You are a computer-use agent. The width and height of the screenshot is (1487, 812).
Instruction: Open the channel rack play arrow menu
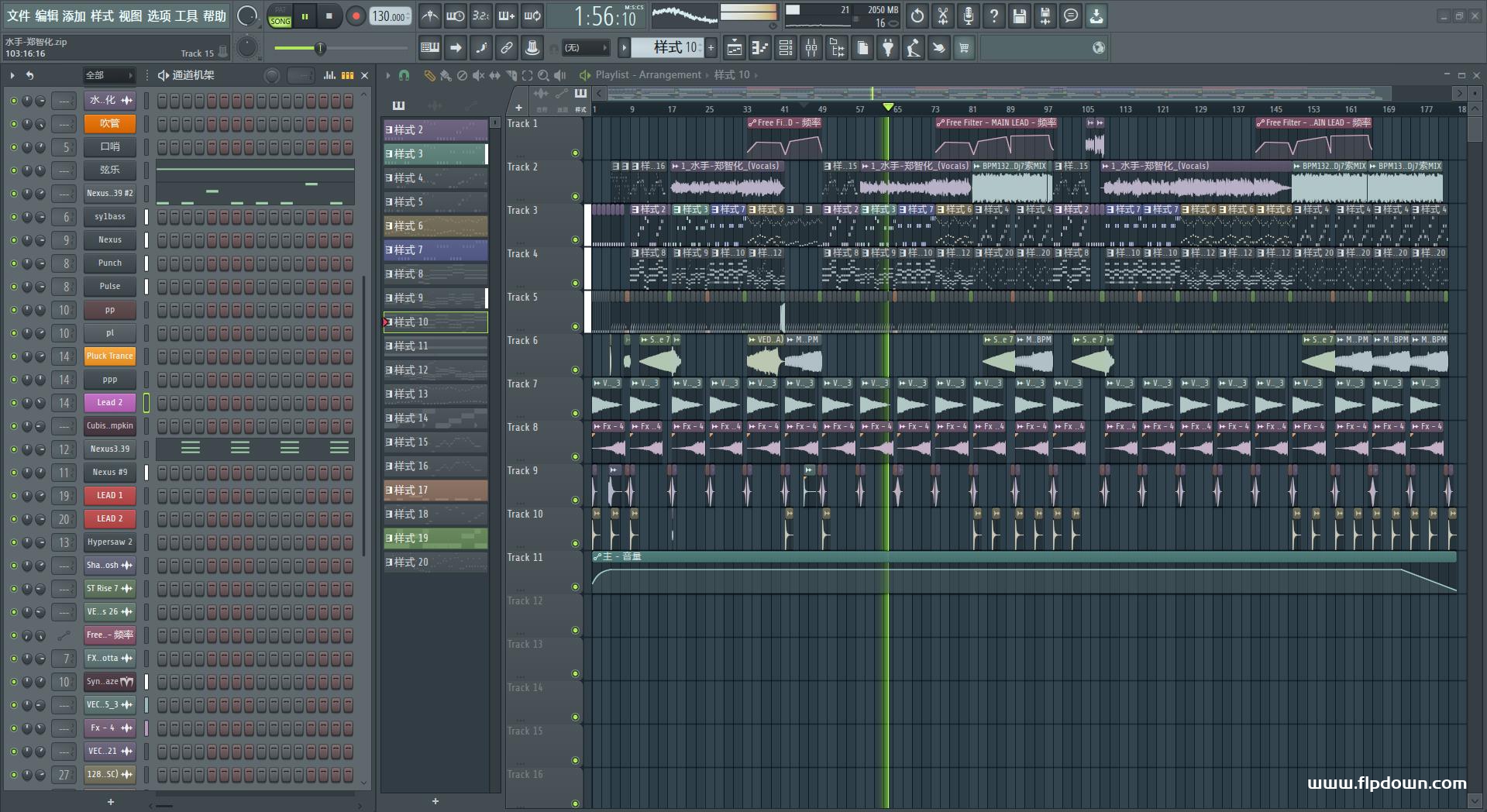coord(12,75)
